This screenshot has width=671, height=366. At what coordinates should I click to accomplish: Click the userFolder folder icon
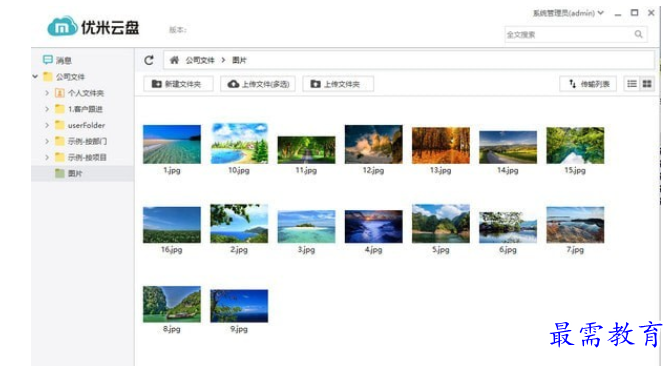coord(60,125)
